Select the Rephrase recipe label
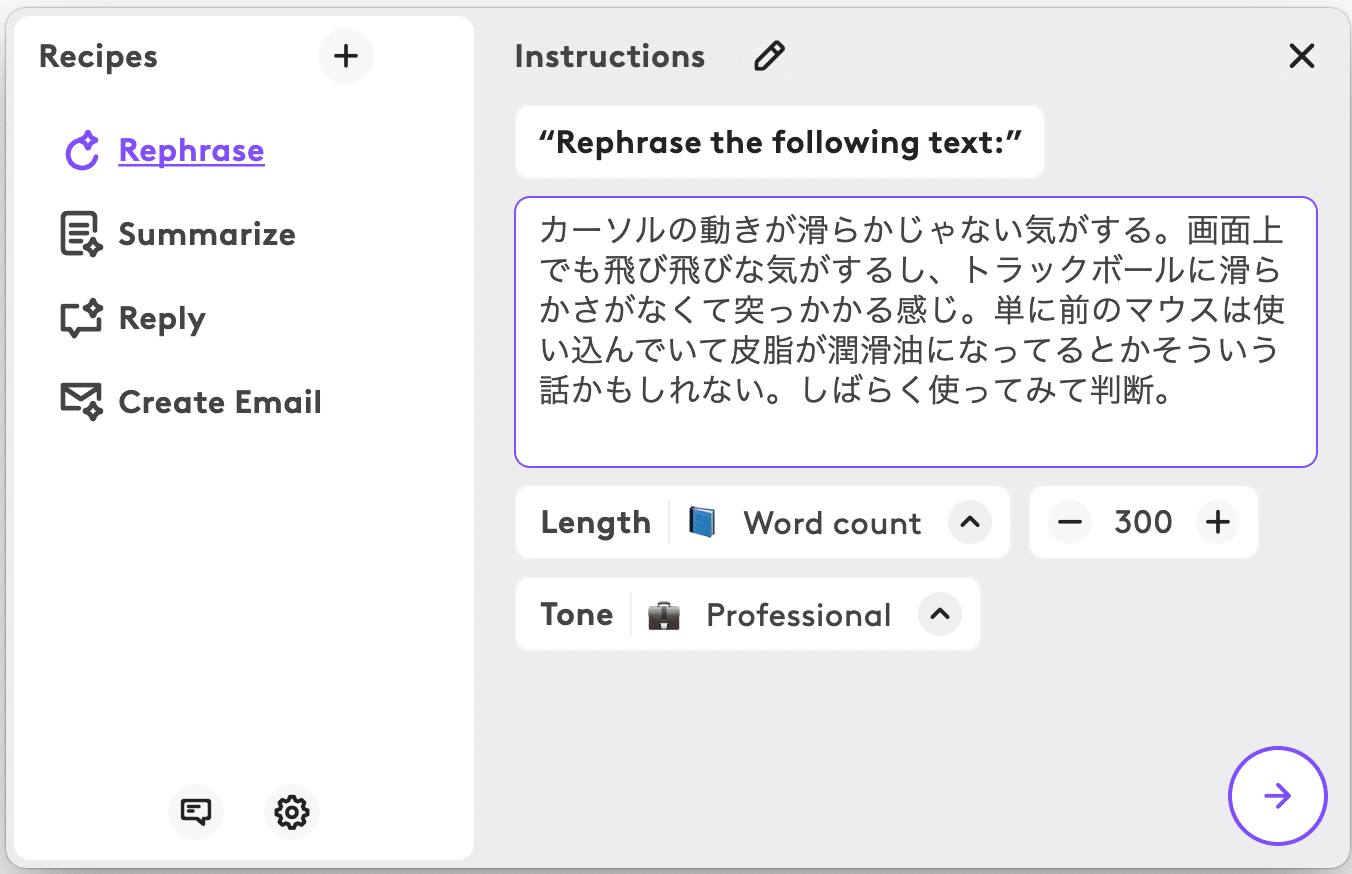Image resolution: width=1352 pixels, height=874 pixels. (192, 151)
